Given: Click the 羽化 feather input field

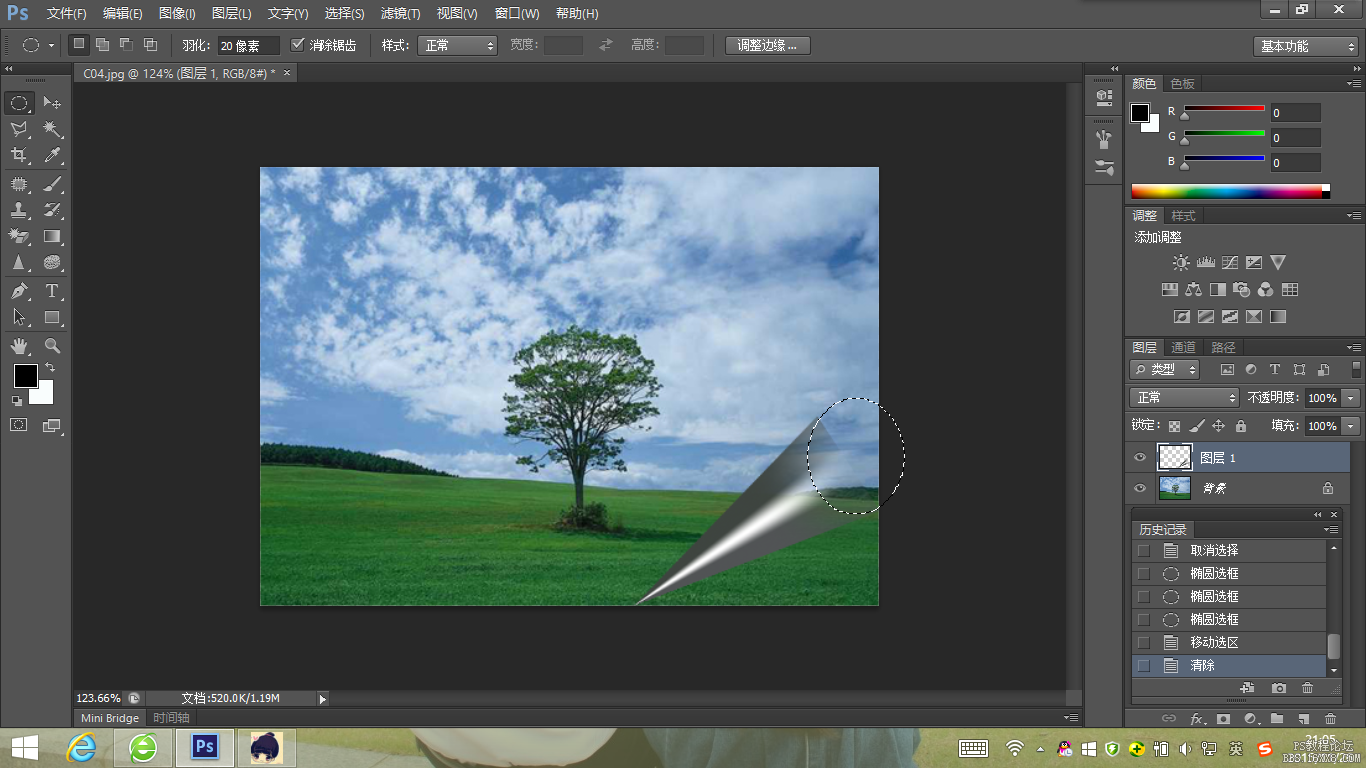Looking at the screenshot, I should click(x=248, y=46).
